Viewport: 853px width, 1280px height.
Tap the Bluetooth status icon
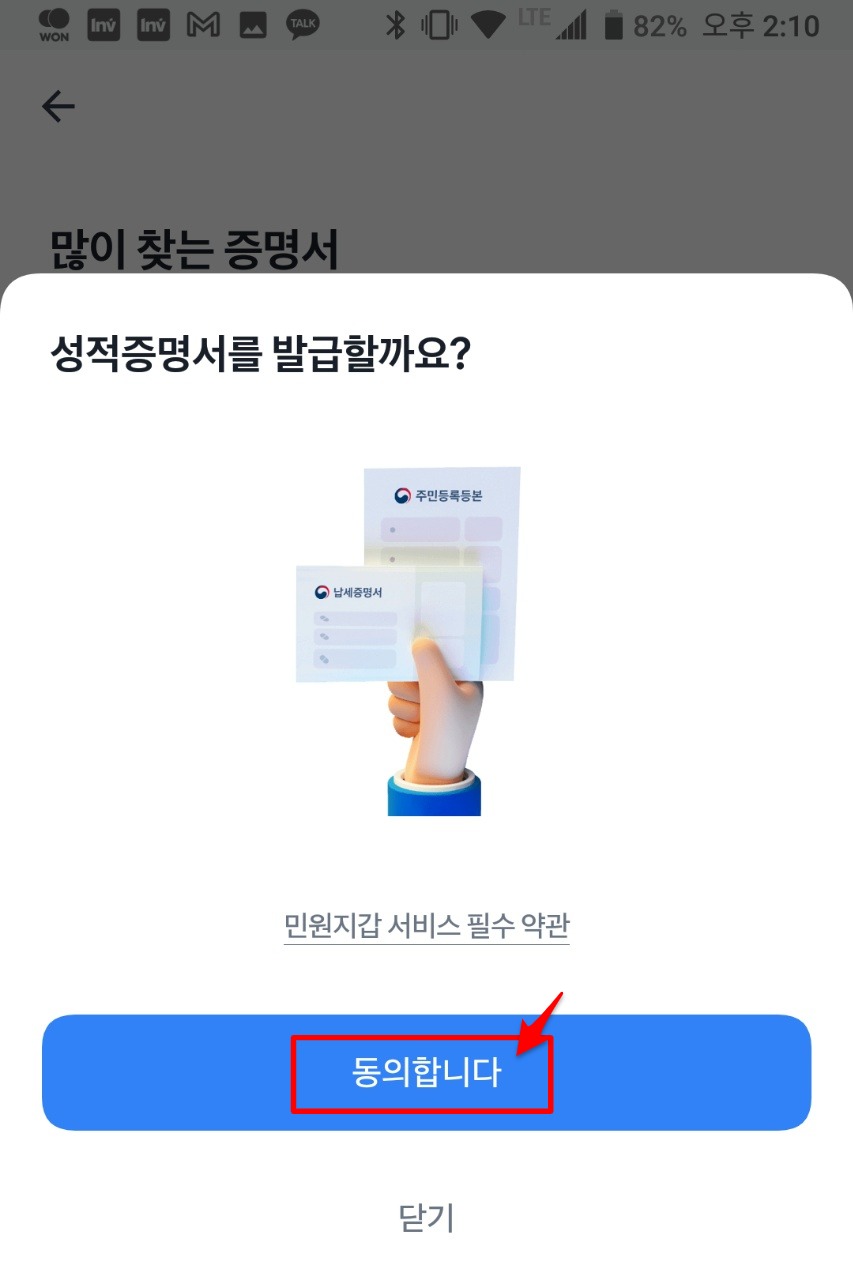(x=396, y=25)
